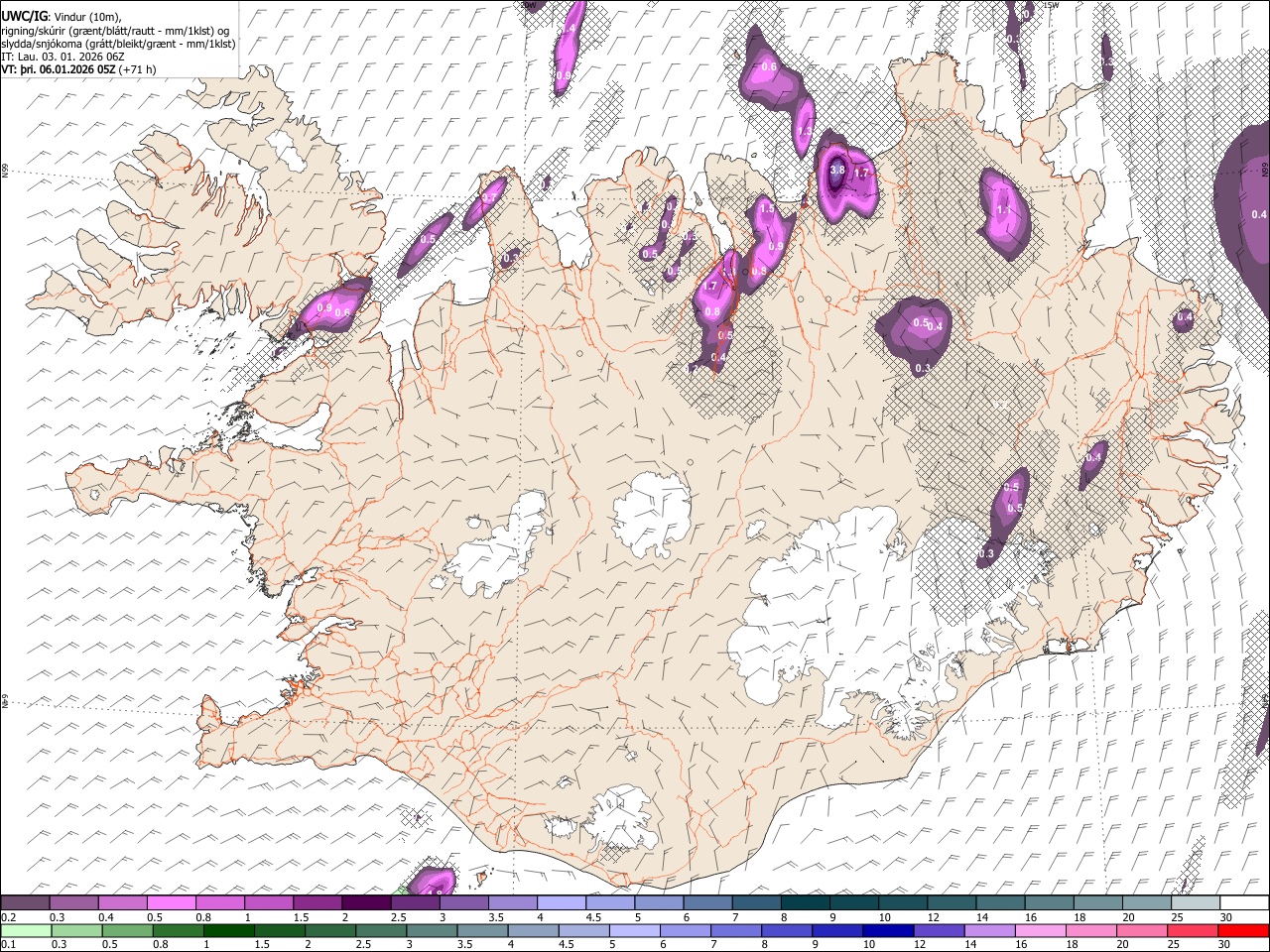Pick the upper scale swatch between 1.5 and 2
This screenshot has height=952, width=1270.
tap(317, 903)
